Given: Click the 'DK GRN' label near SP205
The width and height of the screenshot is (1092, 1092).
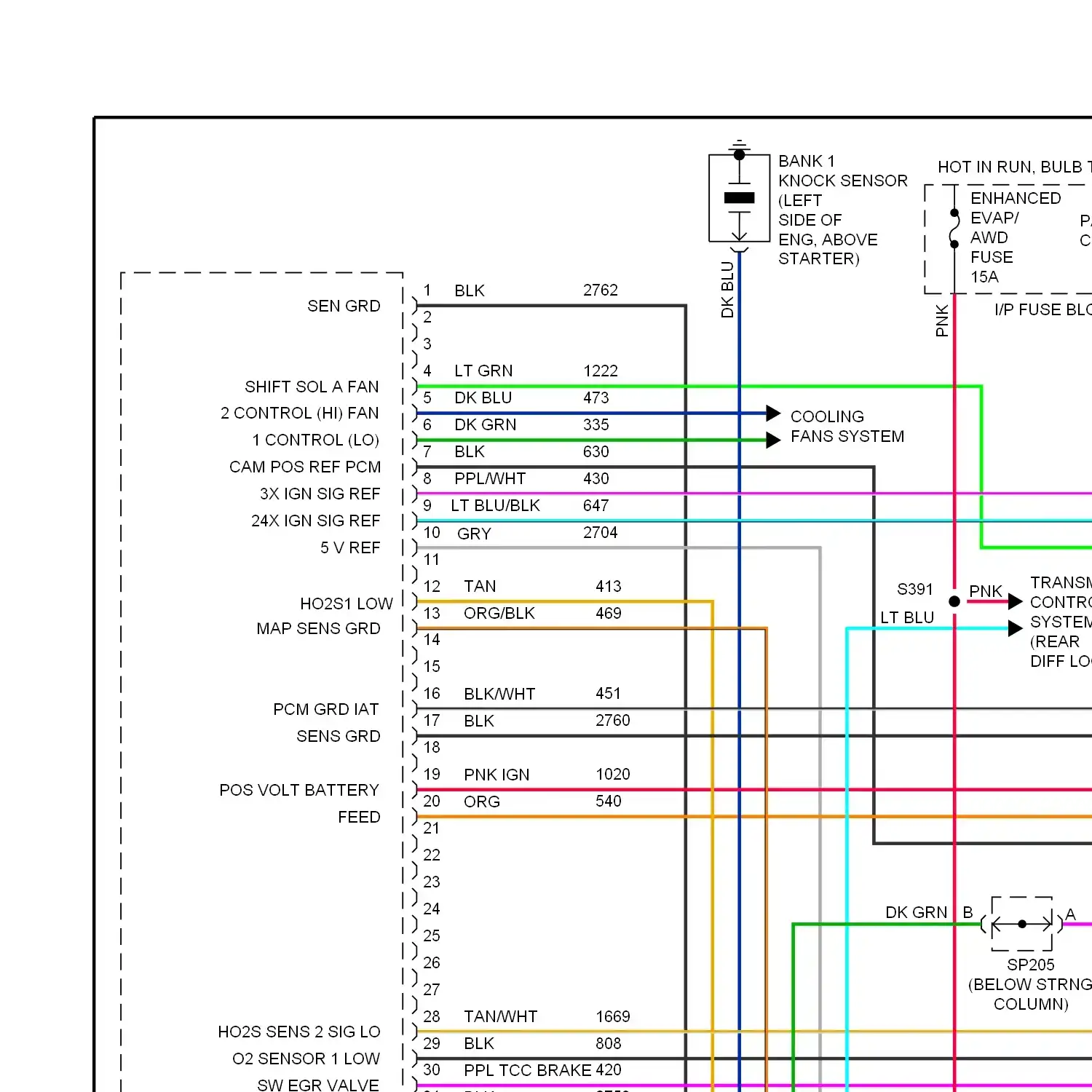Looking at the screenshot, I should point(917,912).
